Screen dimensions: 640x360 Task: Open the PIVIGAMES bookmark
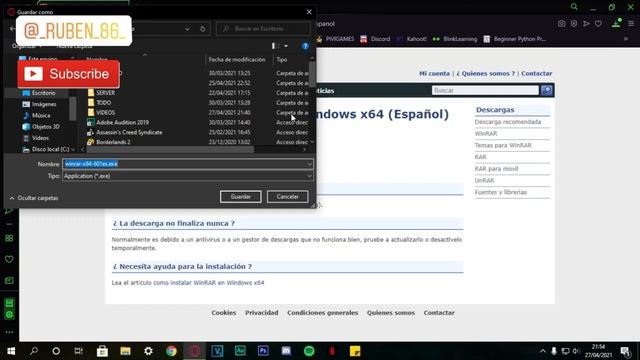(x=335, y=39)
